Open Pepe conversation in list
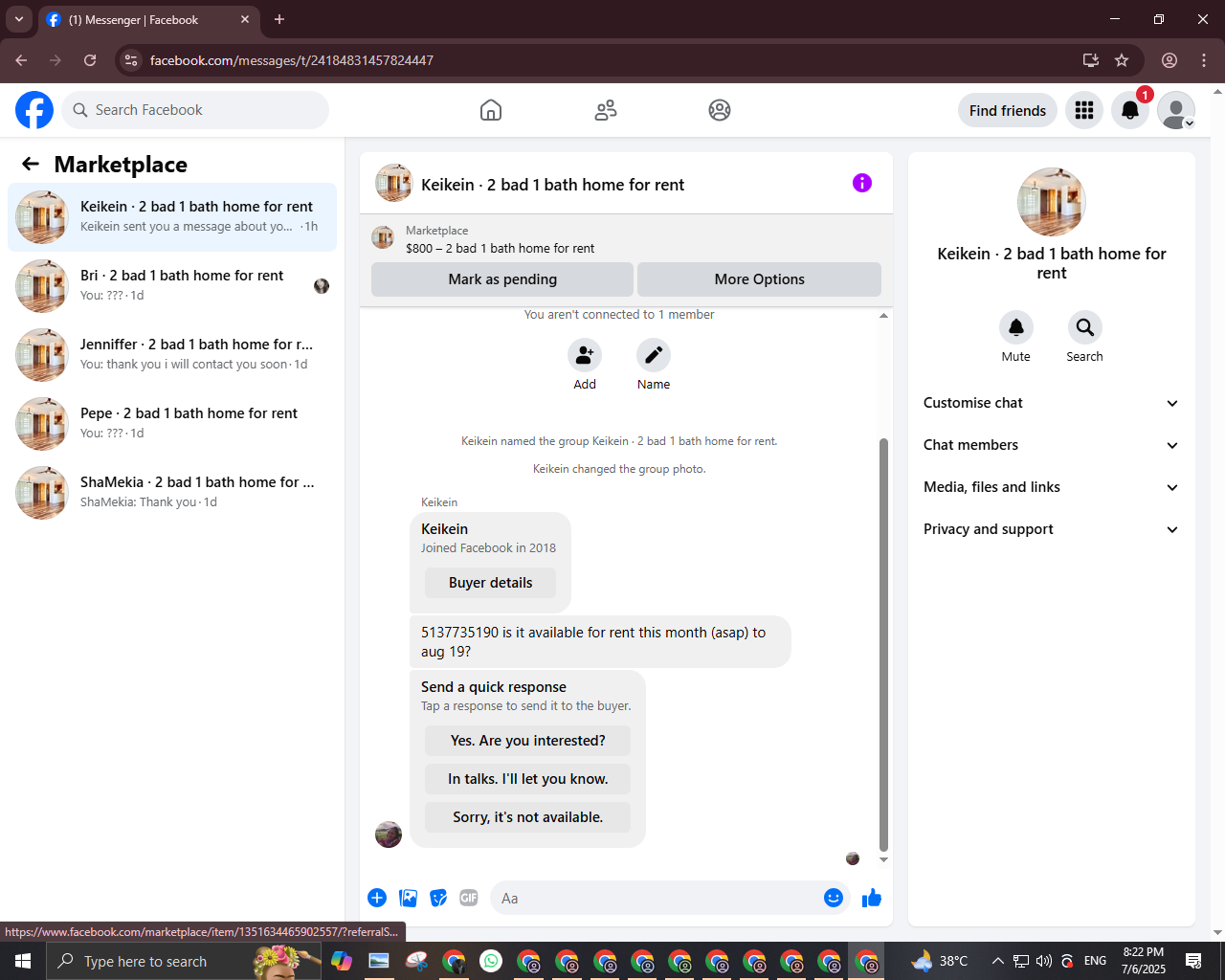 click(172, 424)
